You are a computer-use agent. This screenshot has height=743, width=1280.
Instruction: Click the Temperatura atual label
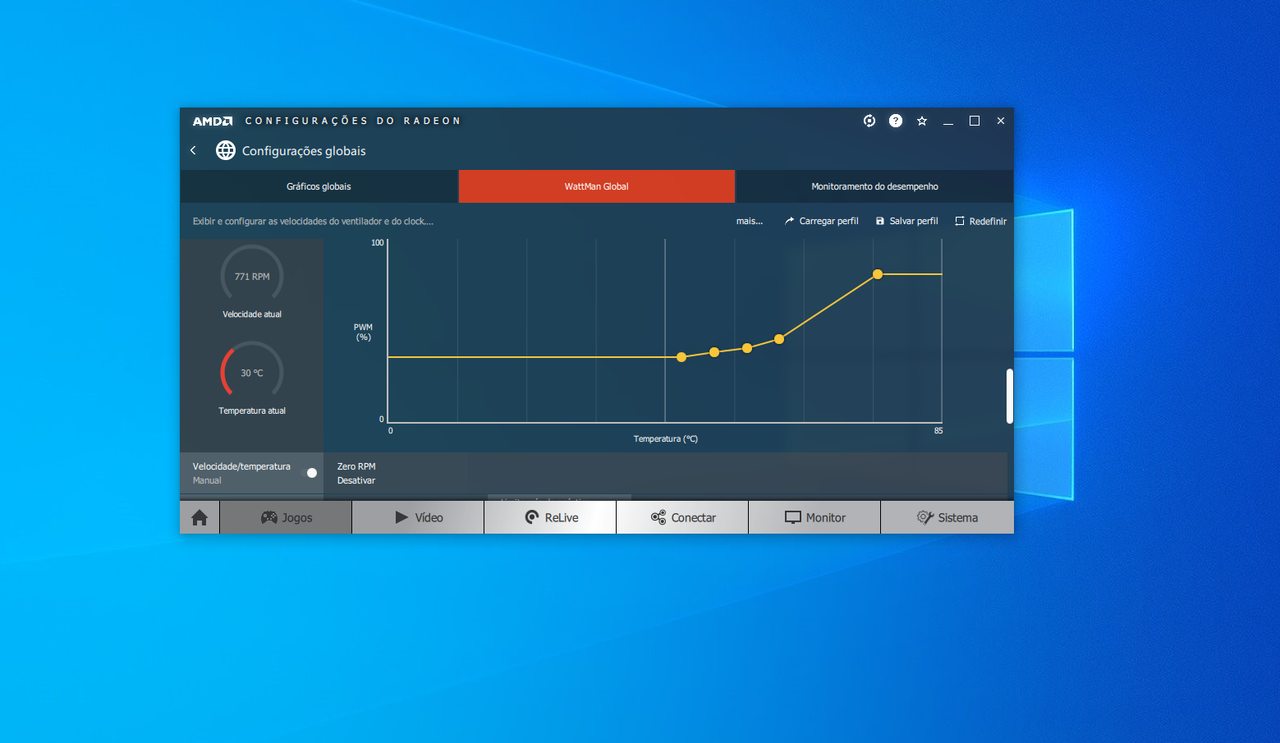point(252,411)
